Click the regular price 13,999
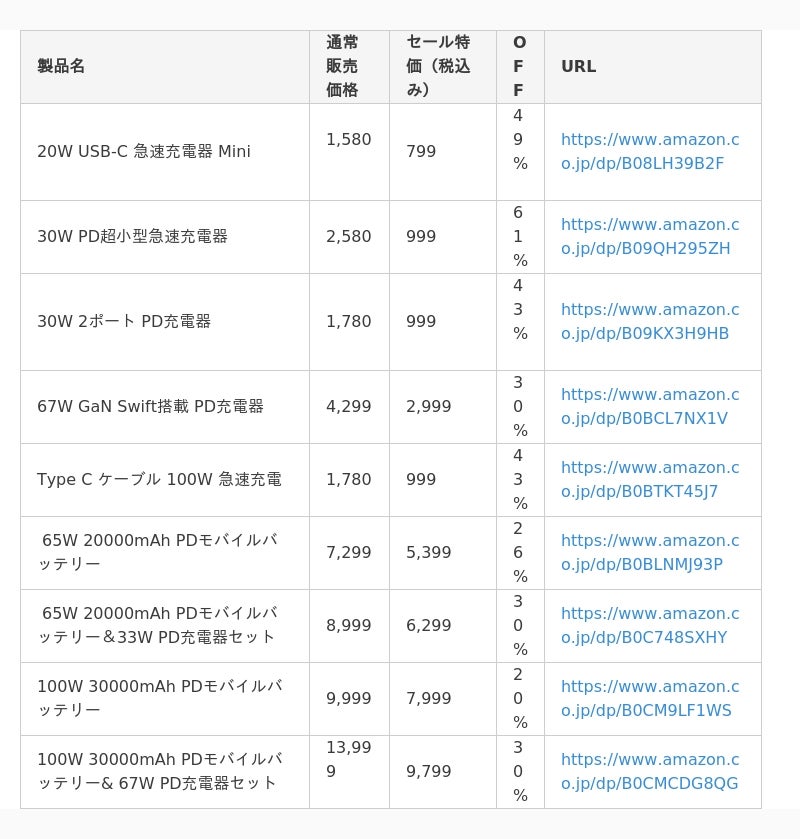The image size is (800, 839). tap(349, 760)
